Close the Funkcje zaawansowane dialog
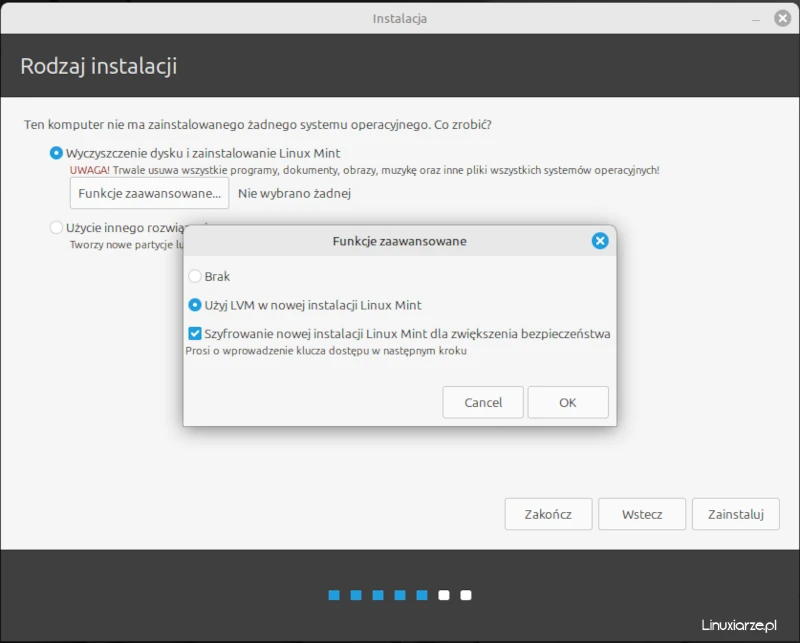 pyautogui.click(x=600, y=241)
